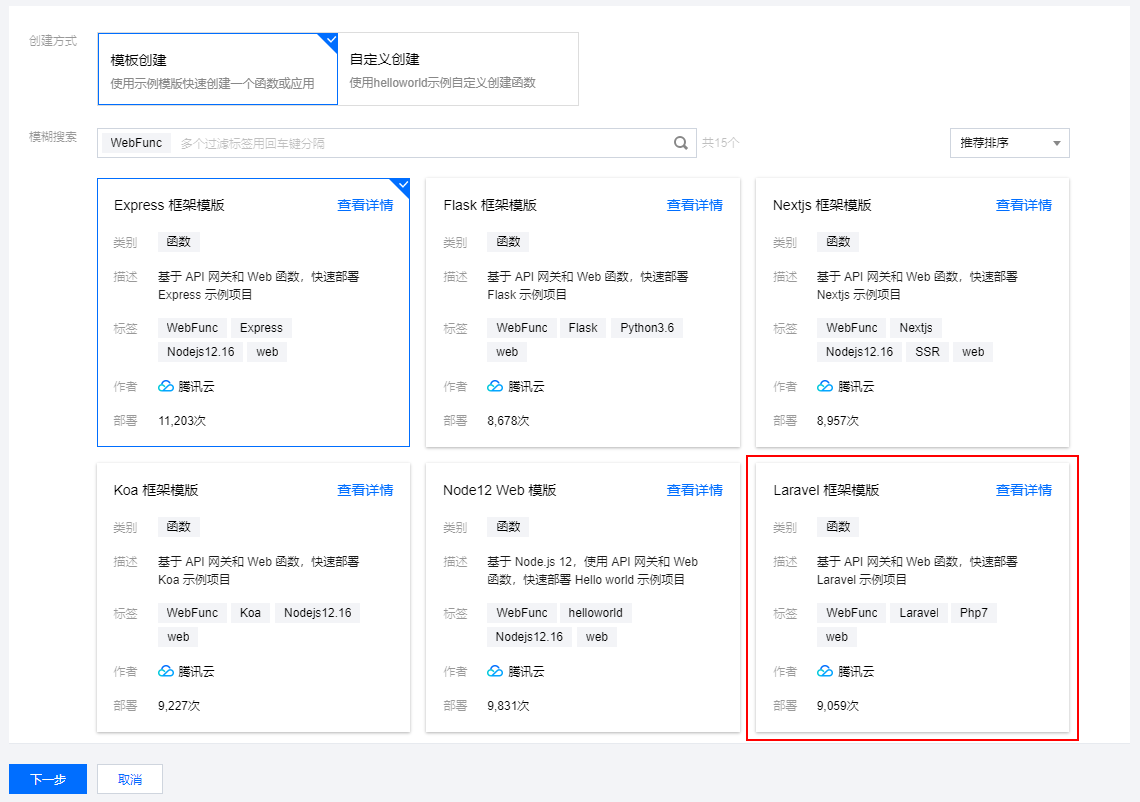Viewport: 1140px width, 802px height.
Task: Toggle the Php7 tag on Laravel card
Action: click(973, 612)
